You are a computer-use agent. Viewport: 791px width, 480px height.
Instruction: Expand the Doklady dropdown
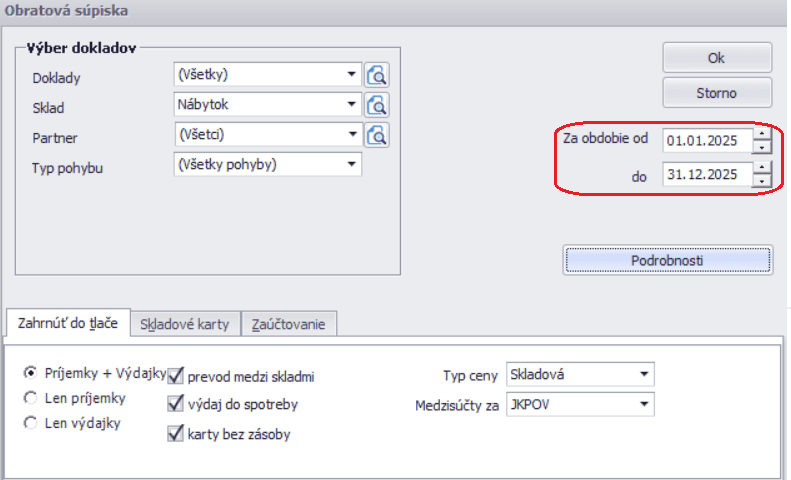coord(352,74)
